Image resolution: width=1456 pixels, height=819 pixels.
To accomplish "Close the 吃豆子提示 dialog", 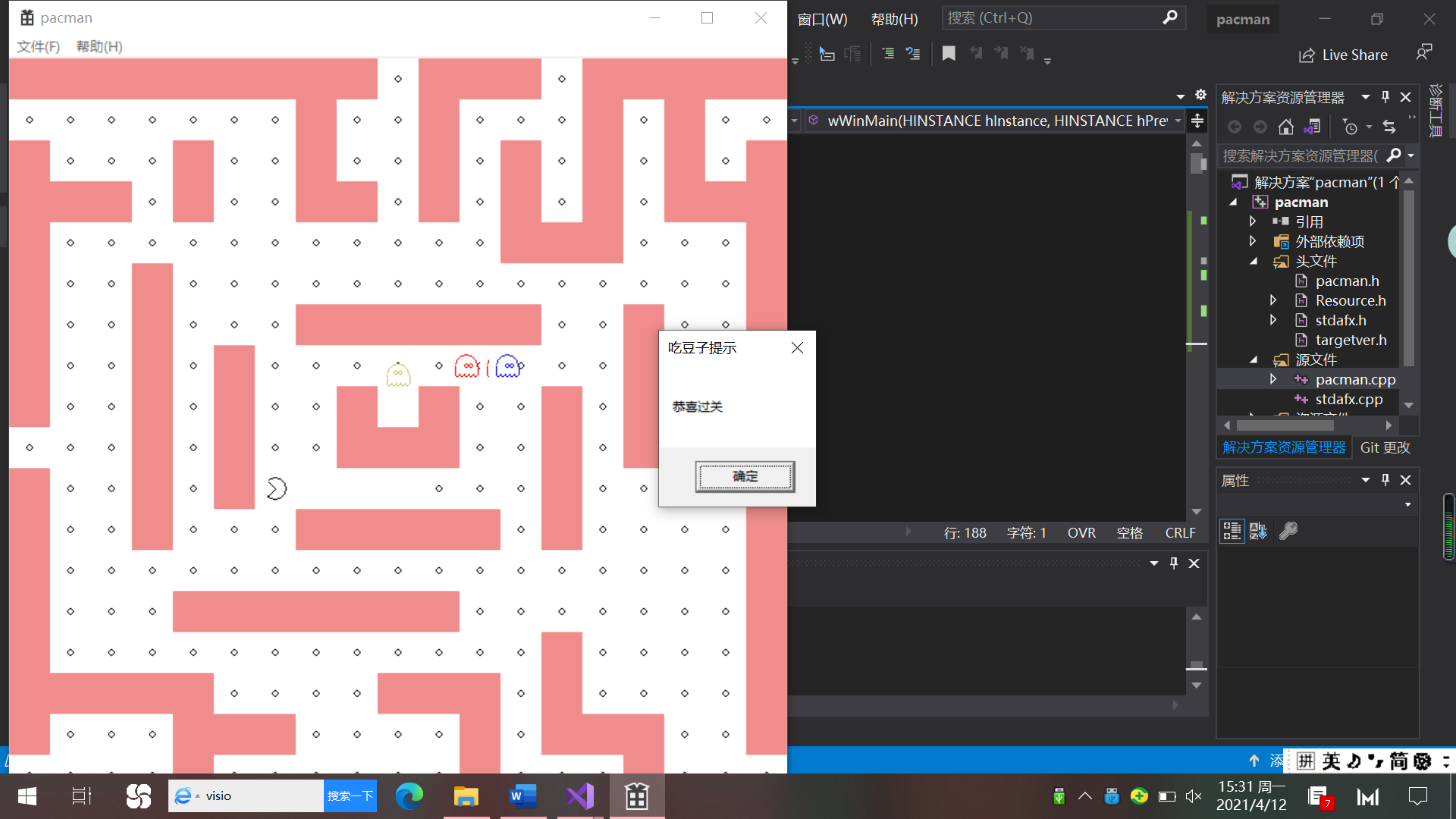I will pyautogui.click(x=797, y=347).
